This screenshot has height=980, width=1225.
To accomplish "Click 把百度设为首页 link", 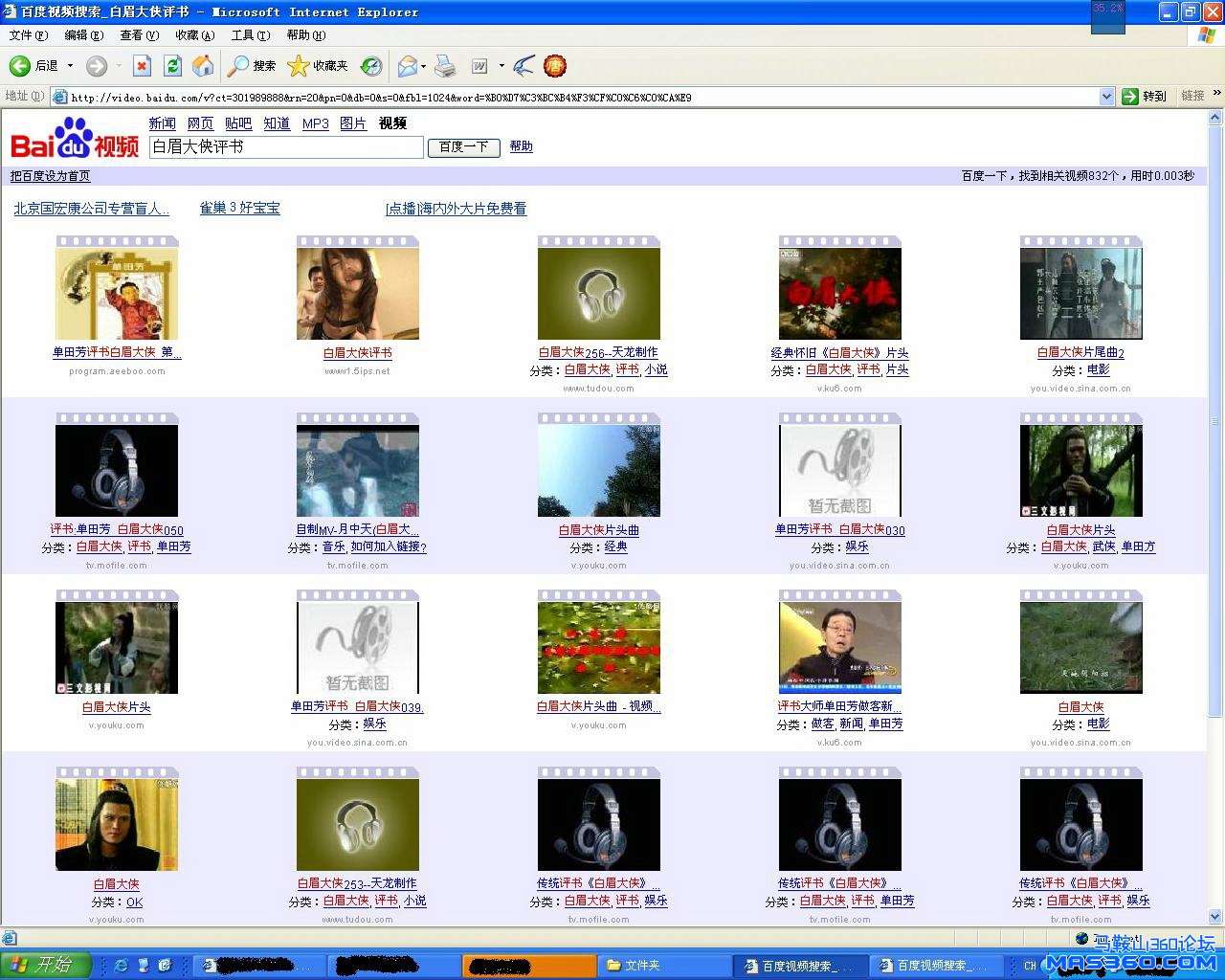I will pyautogui.click(x=50, y=176).
